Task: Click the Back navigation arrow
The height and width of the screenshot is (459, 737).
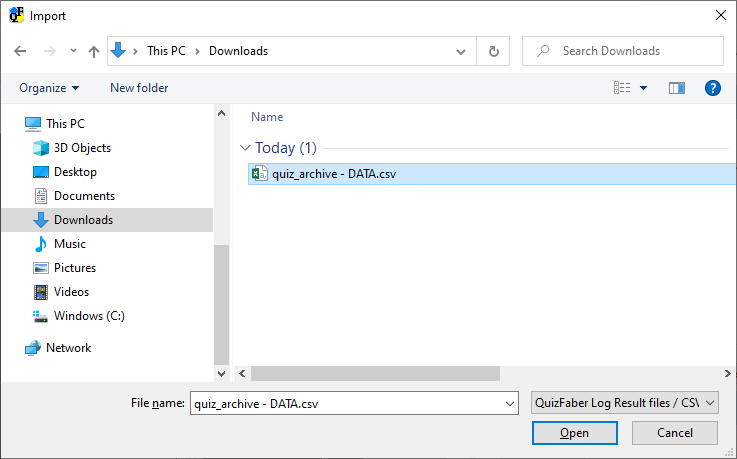Action: [x=21, y=51]
